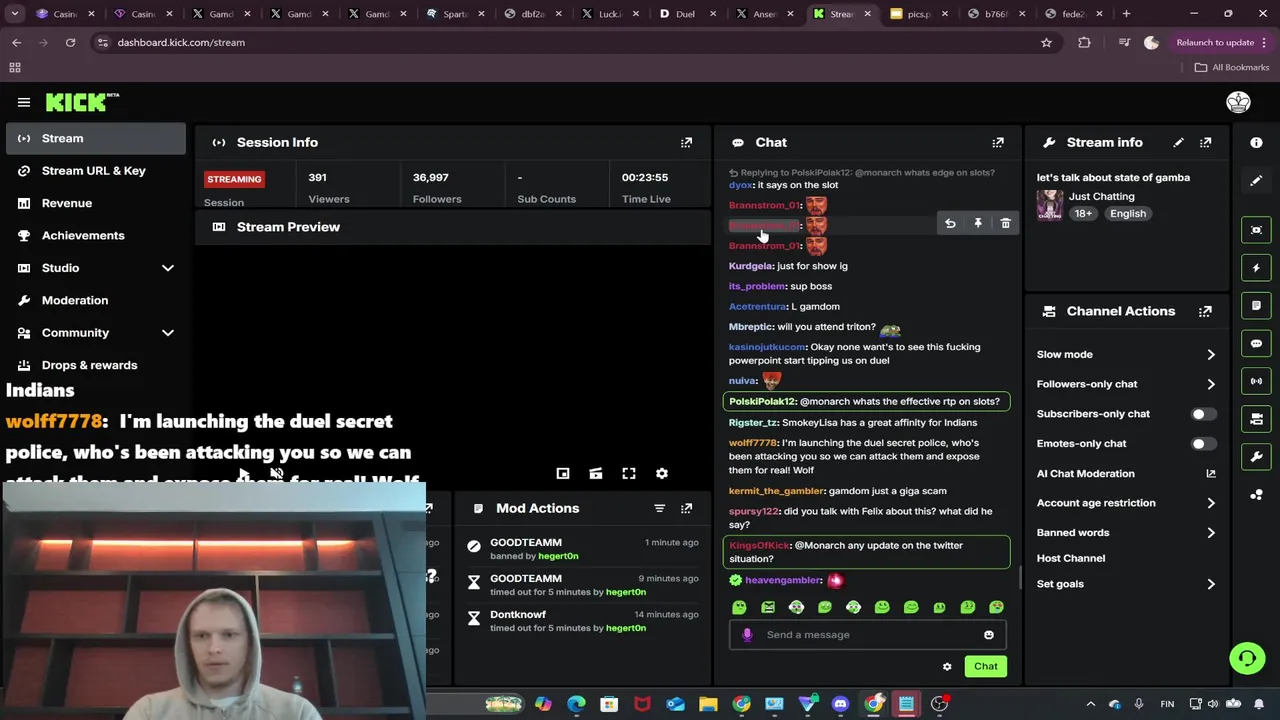Click the Just Chatting category thumbnail
1280x720 pixels.
(1050, 205)
